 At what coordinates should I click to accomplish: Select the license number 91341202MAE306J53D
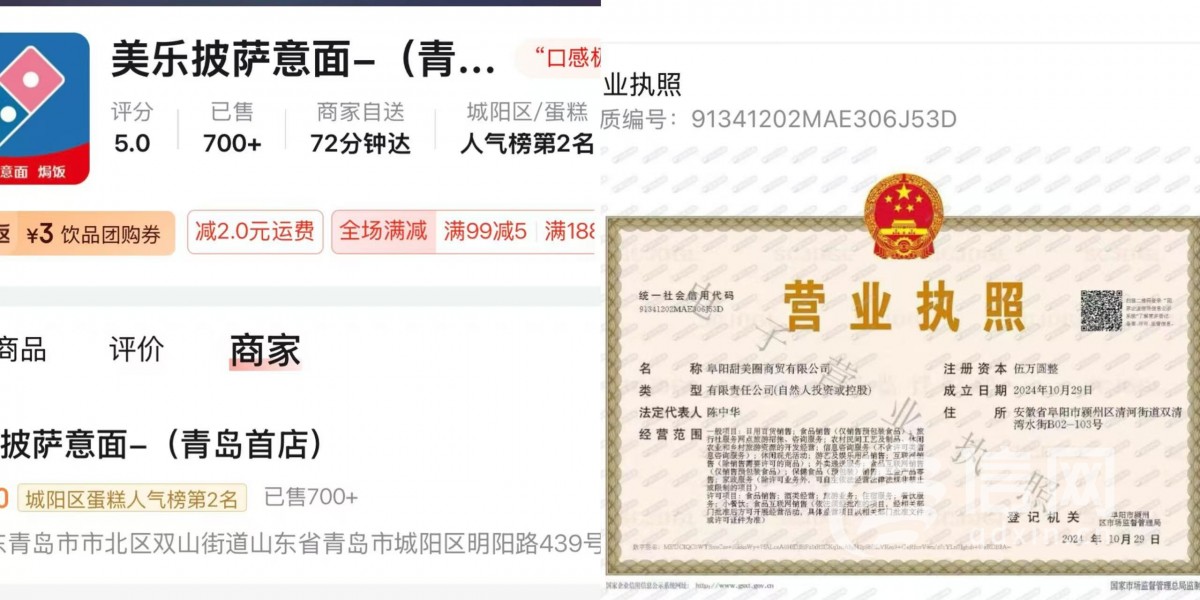click(x=824, y=120)
